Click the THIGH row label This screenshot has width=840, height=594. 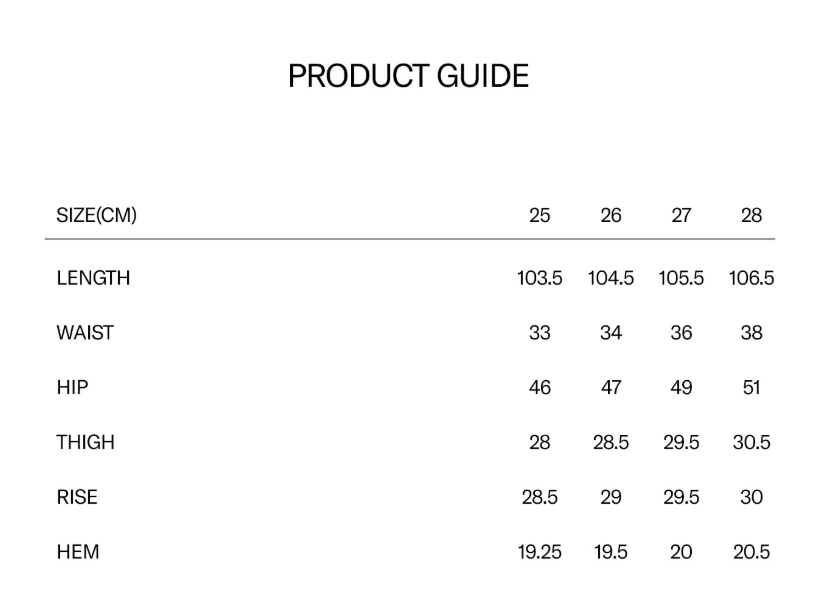click(85, 442)
